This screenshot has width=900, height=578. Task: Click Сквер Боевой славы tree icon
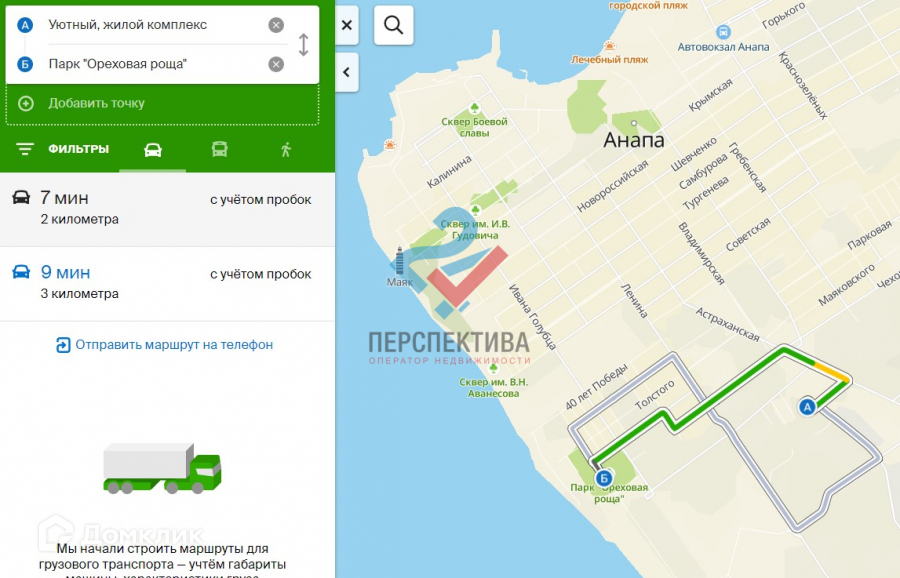(x=475, y=108)
